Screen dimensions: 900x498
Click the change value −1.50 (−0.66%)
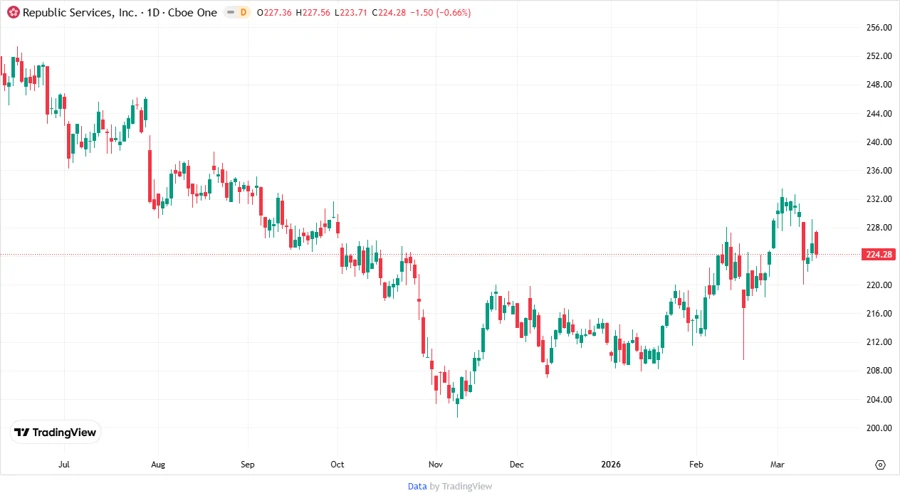(x=440, y=12)
